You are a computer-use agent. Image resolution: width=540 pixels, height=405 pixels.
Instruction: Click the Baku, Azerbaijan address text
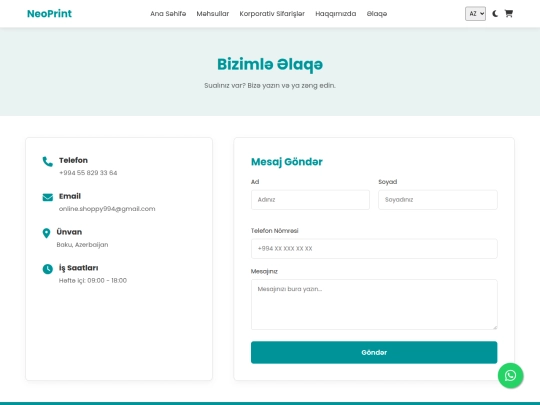pyautogui.click(x=82, y=245)
